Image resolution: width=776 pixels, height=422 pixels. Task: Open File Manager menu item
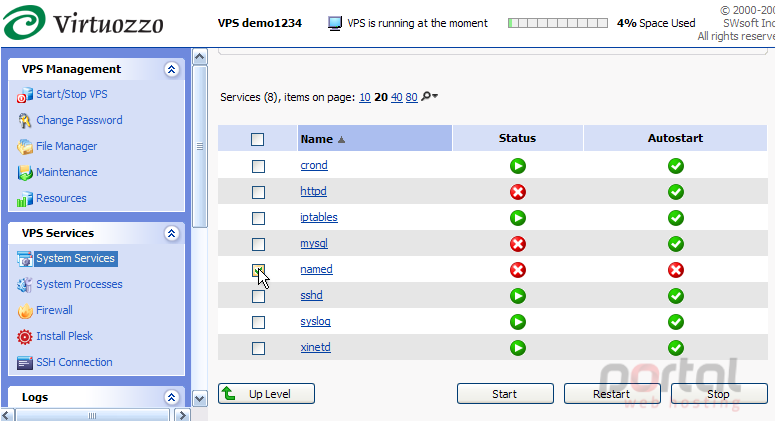click(x=66, y=146)
